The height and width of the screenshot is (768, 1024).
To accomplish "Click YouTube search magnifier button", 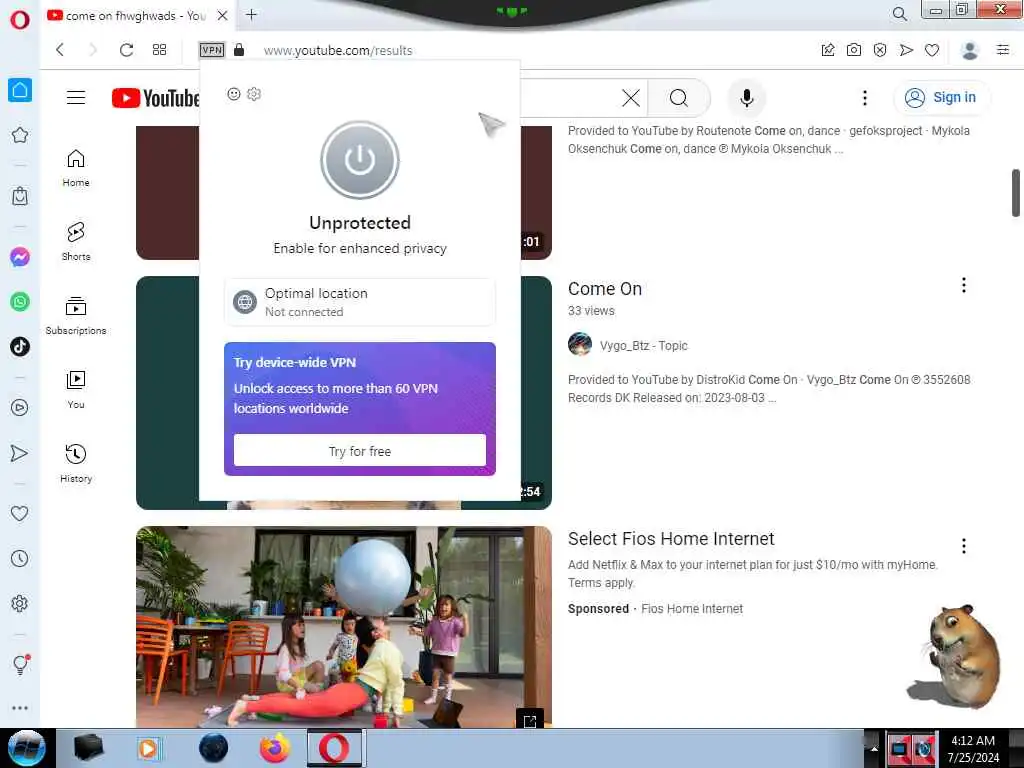I will [679, 98].
